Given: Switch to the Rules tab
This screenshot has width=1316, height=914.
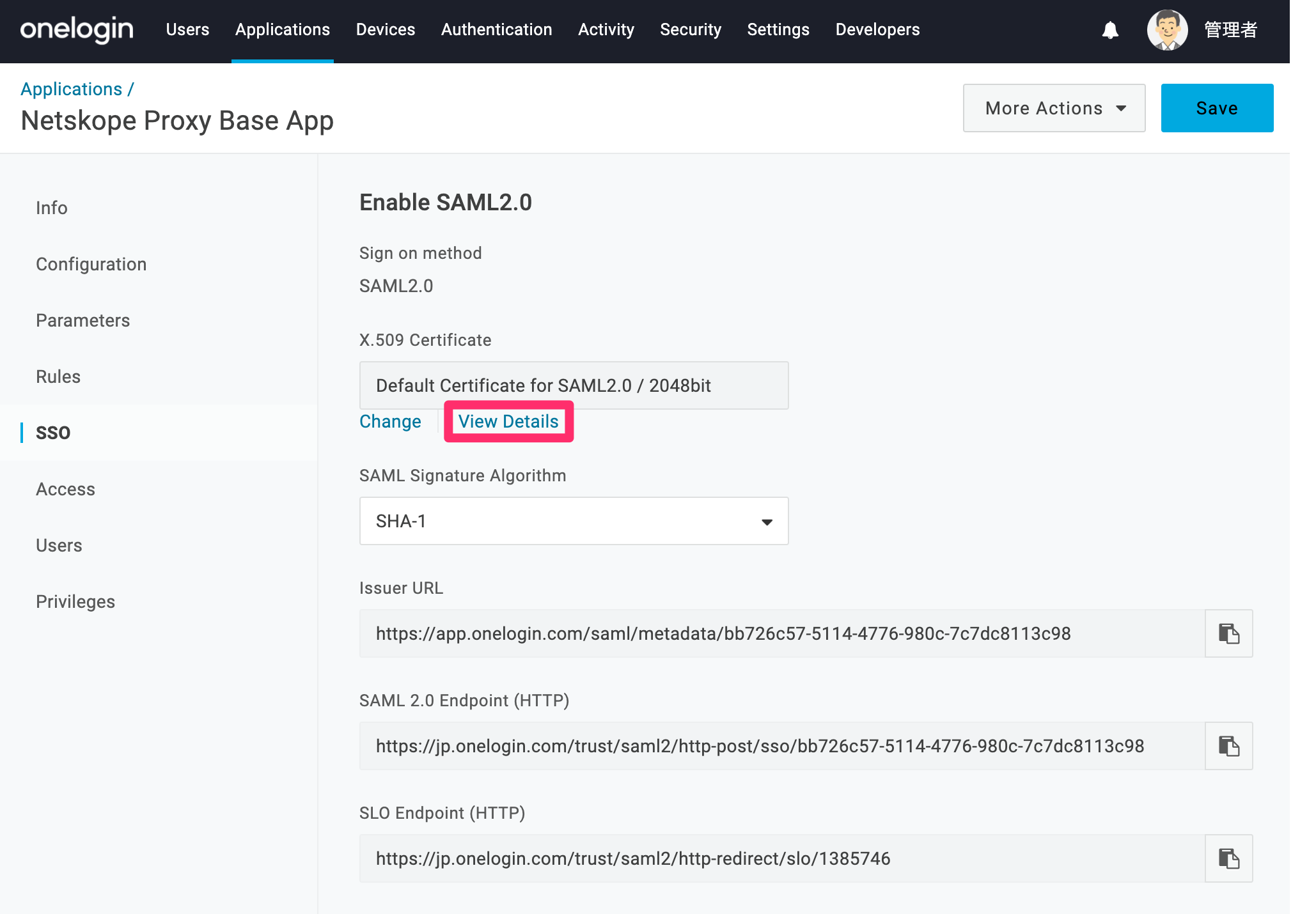Looking at the screenshot, I should pos(58,376).
